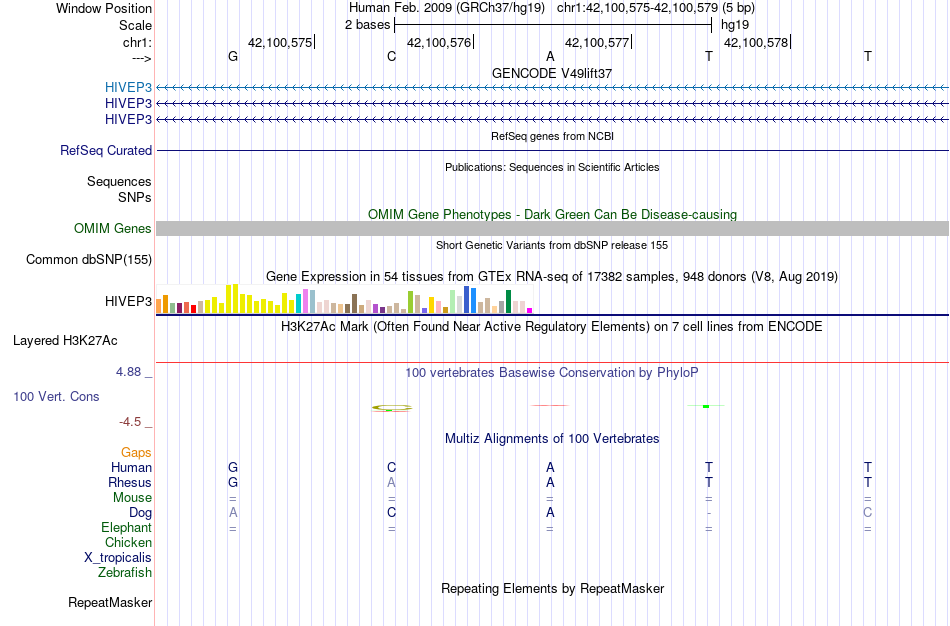The width and height of the screenshot is (950, 626).
Task: Open Publications: Sequences in Scientific Articles title
Action: 552,167
